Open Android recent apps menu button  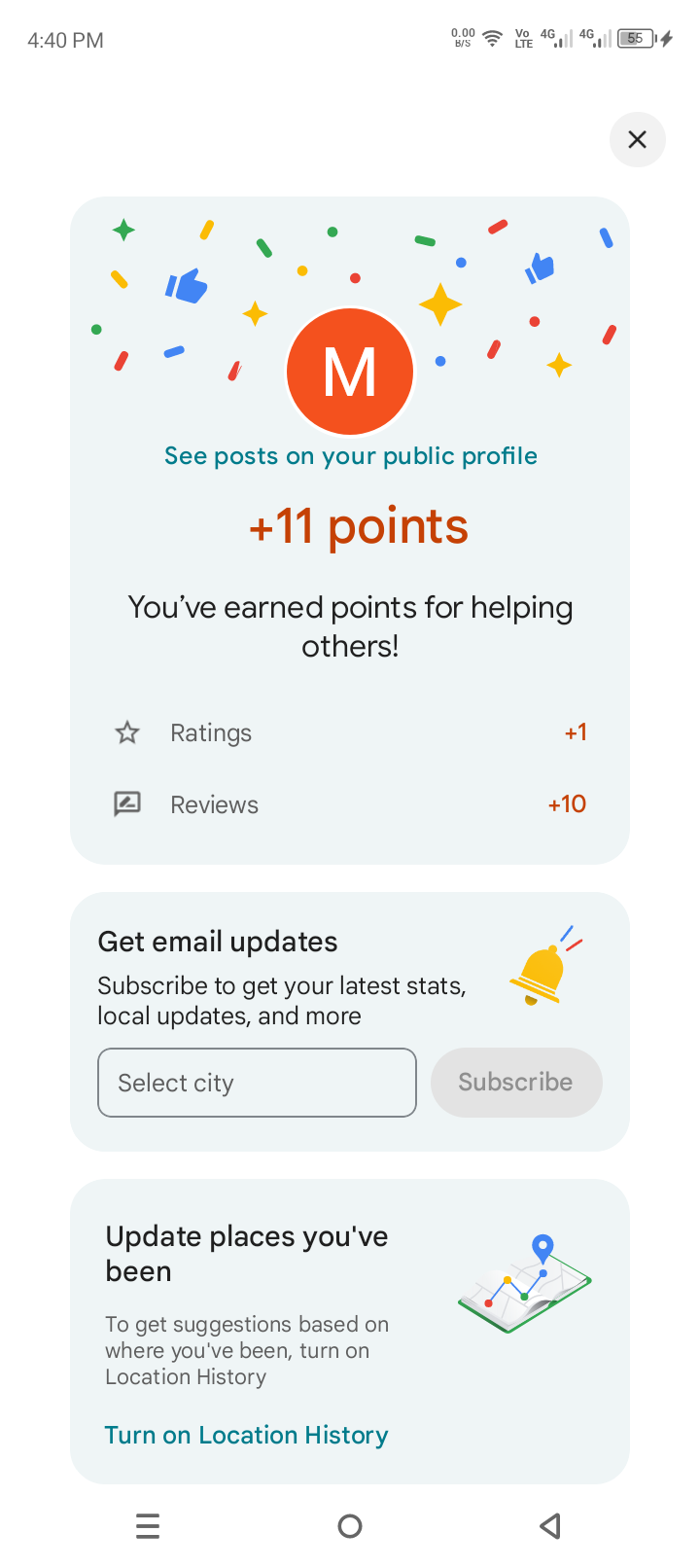coord(148,1526)
